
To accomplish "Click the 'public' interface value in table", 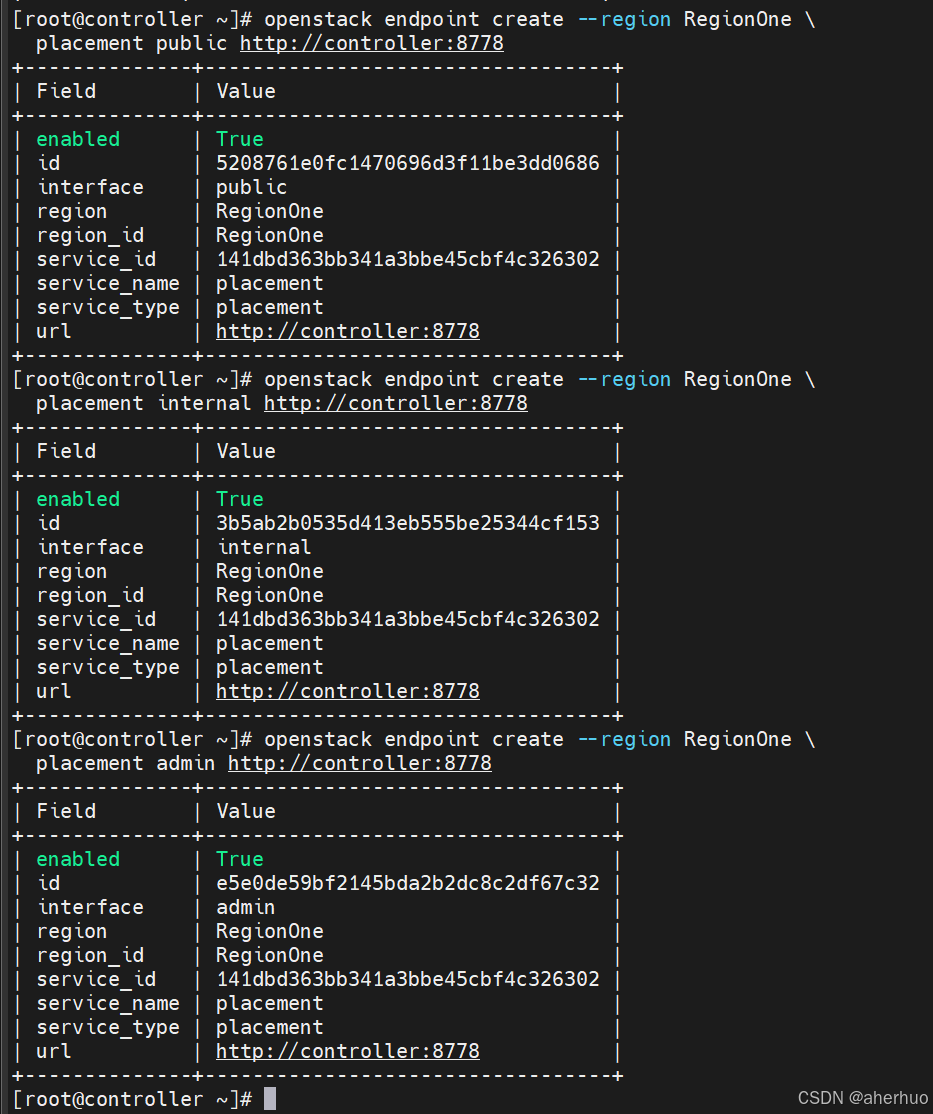I will [x=252, y=188].
